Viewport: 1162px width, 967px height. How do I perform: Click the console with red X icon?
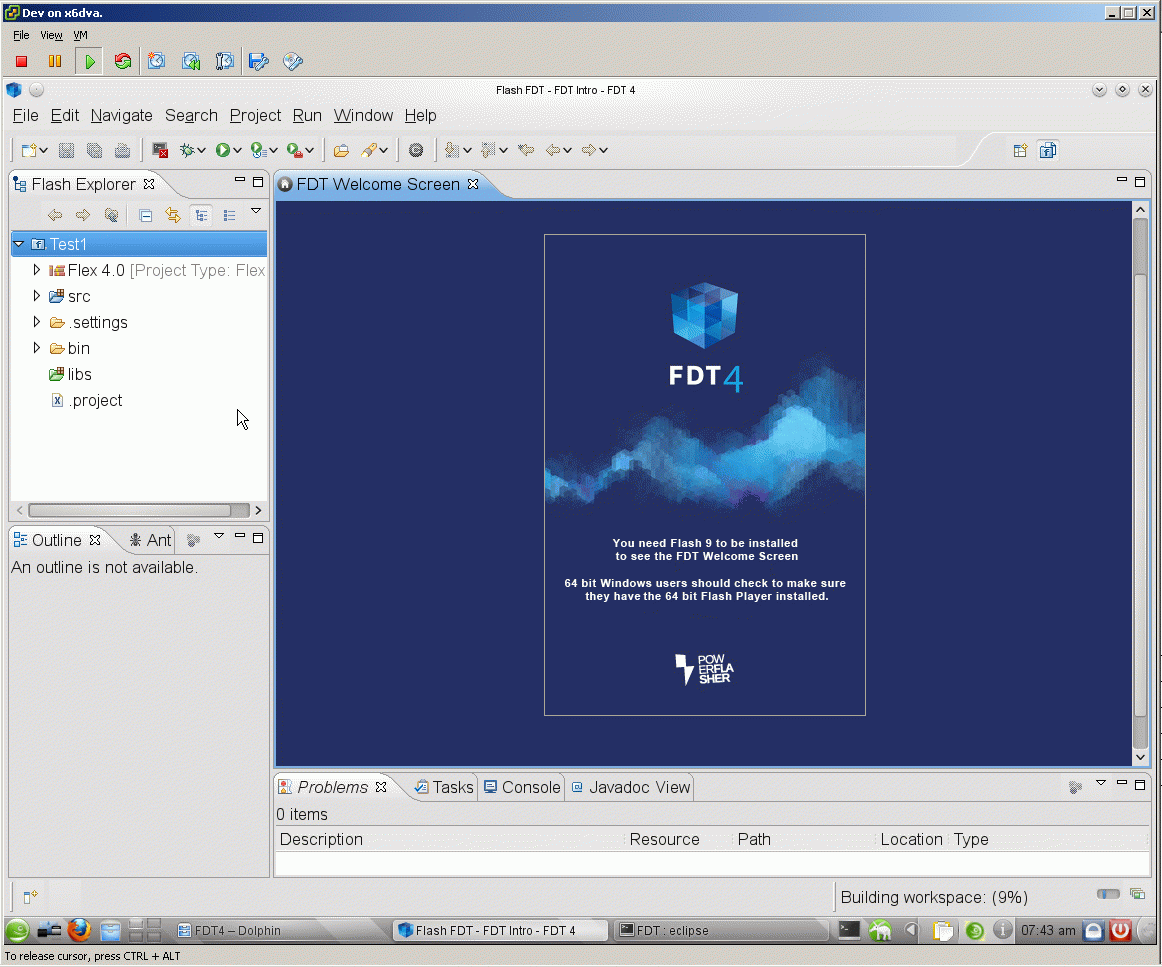(x=159, y=150)
